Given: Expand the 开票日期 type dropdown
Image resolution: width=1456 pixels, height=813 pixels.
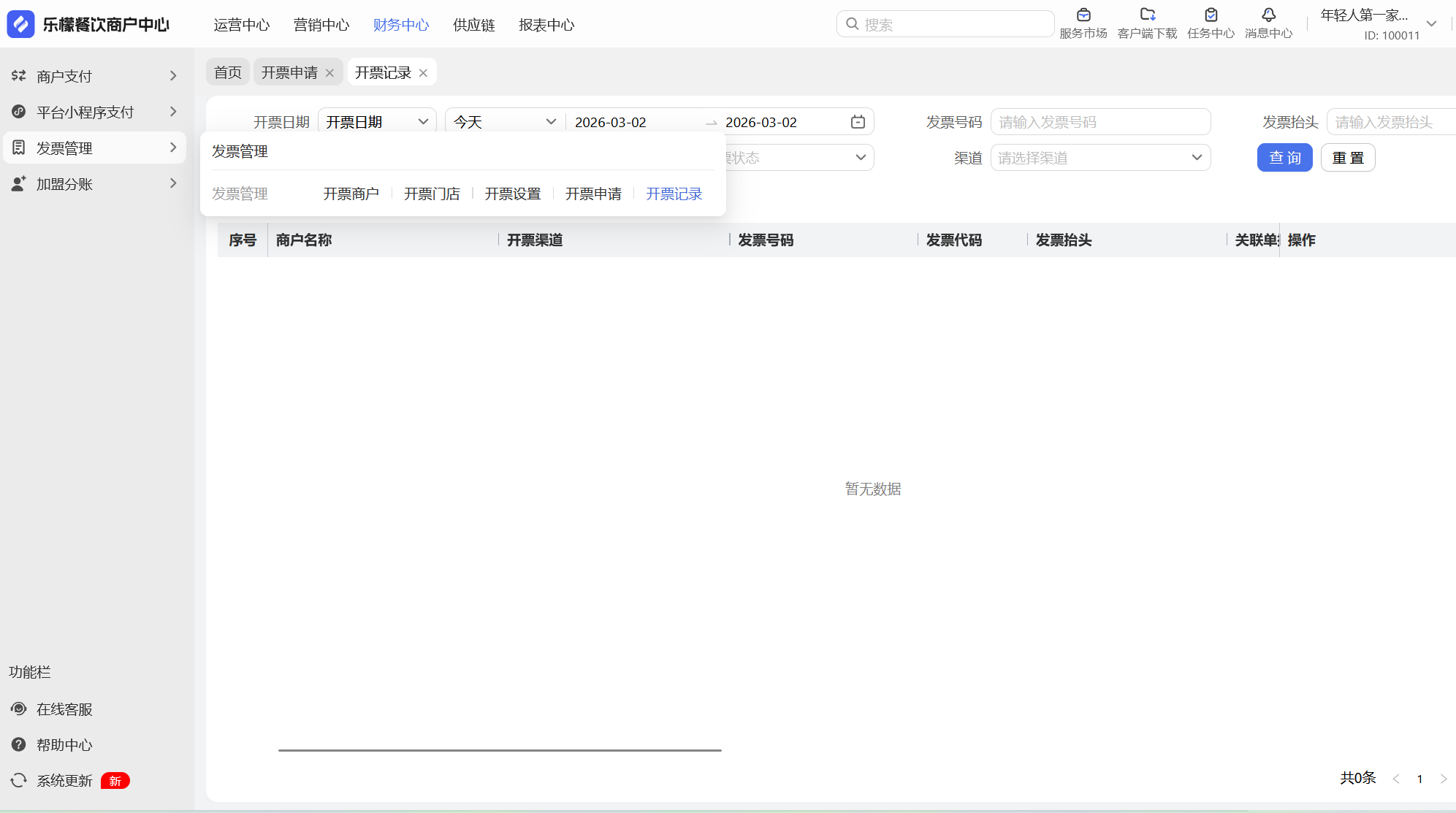Looking at the screenshot, I should click(377, 122).
